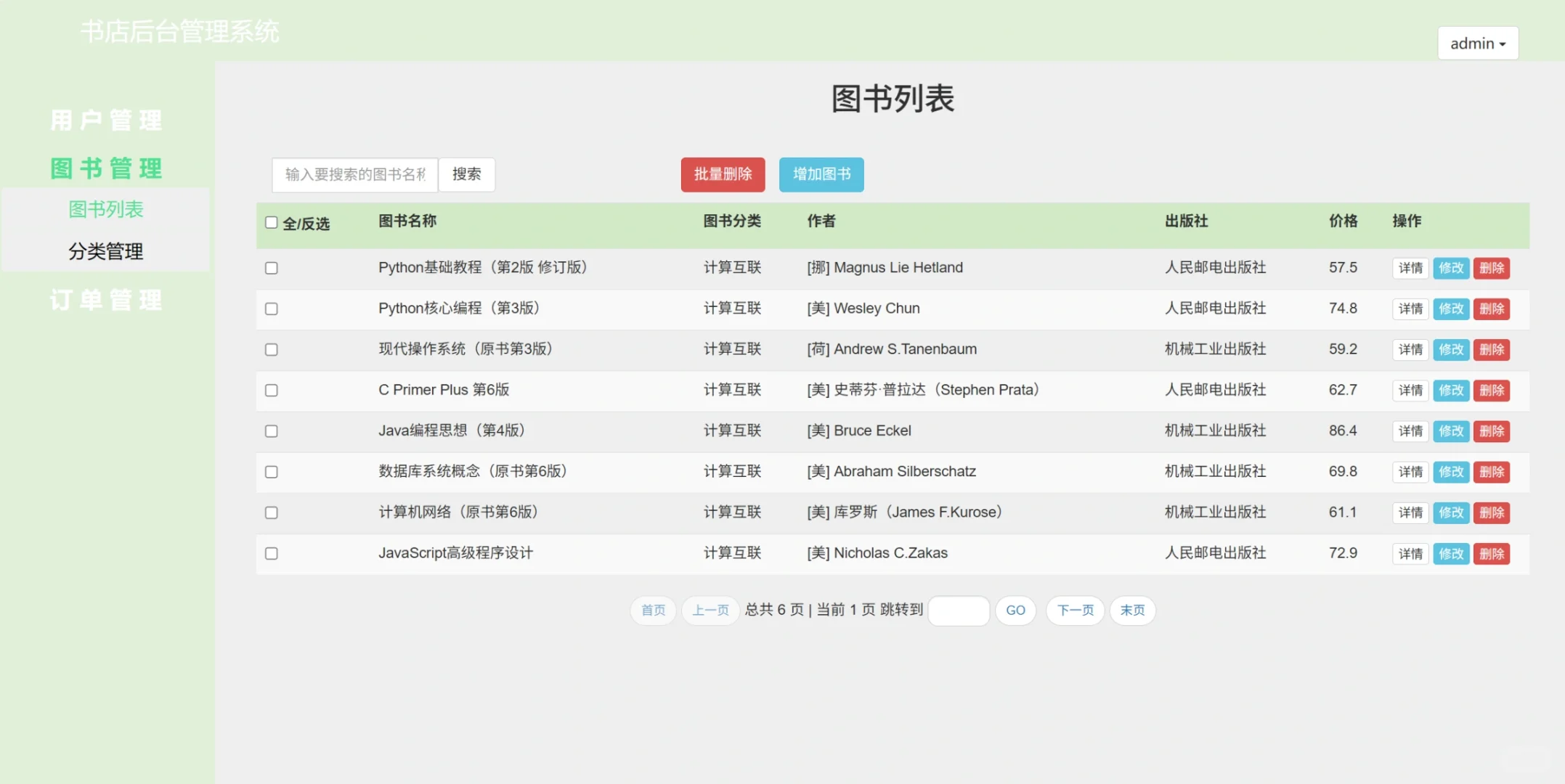Click 修改 to edit 现代操作系统
1565x784 pixels.
(1450, 349)
